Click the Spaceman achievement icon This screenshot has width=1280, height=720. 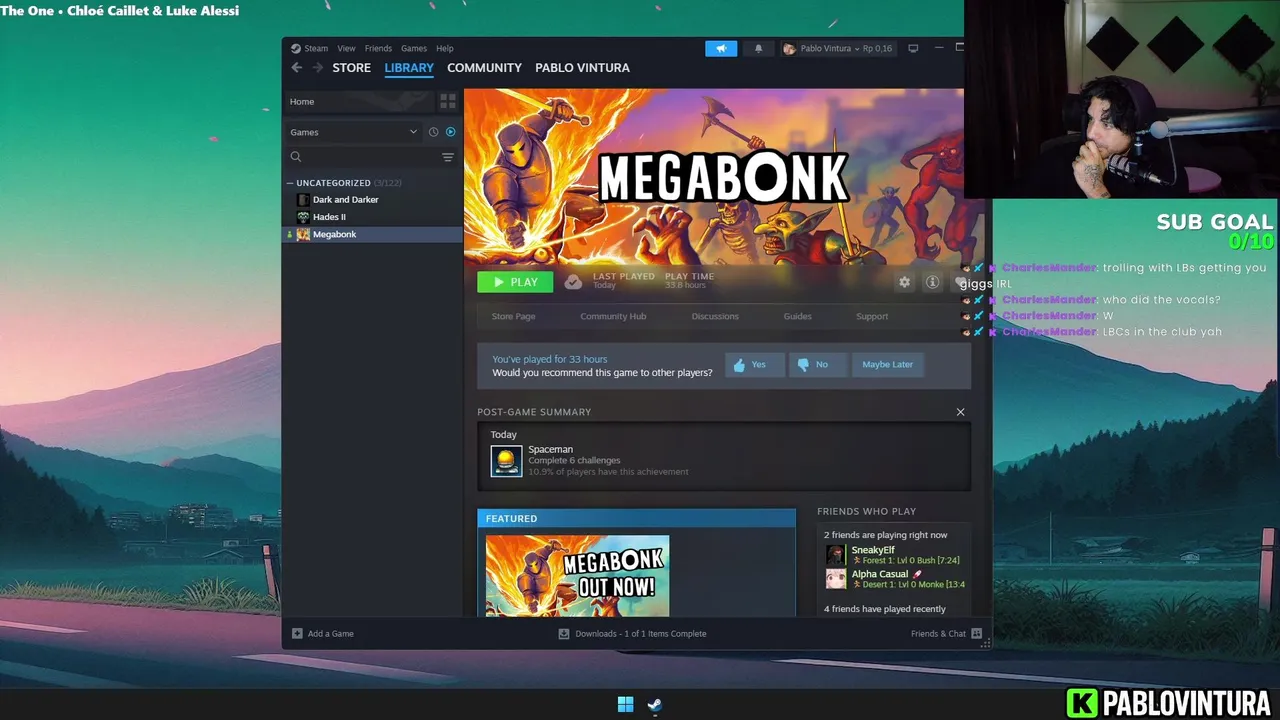506,461
